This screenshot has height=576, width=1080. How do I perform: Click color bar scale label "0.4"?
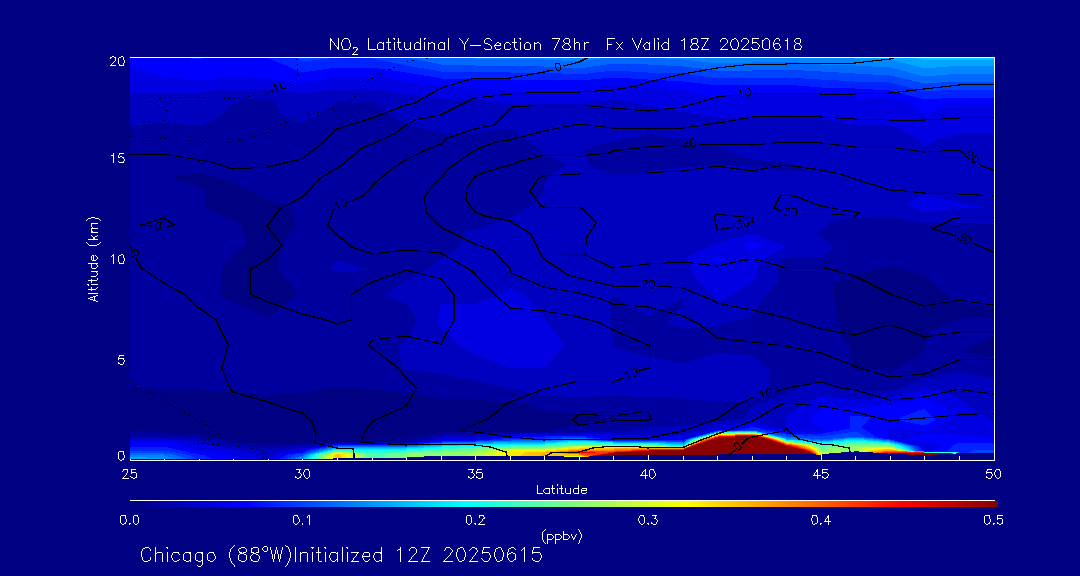(820, 520)
